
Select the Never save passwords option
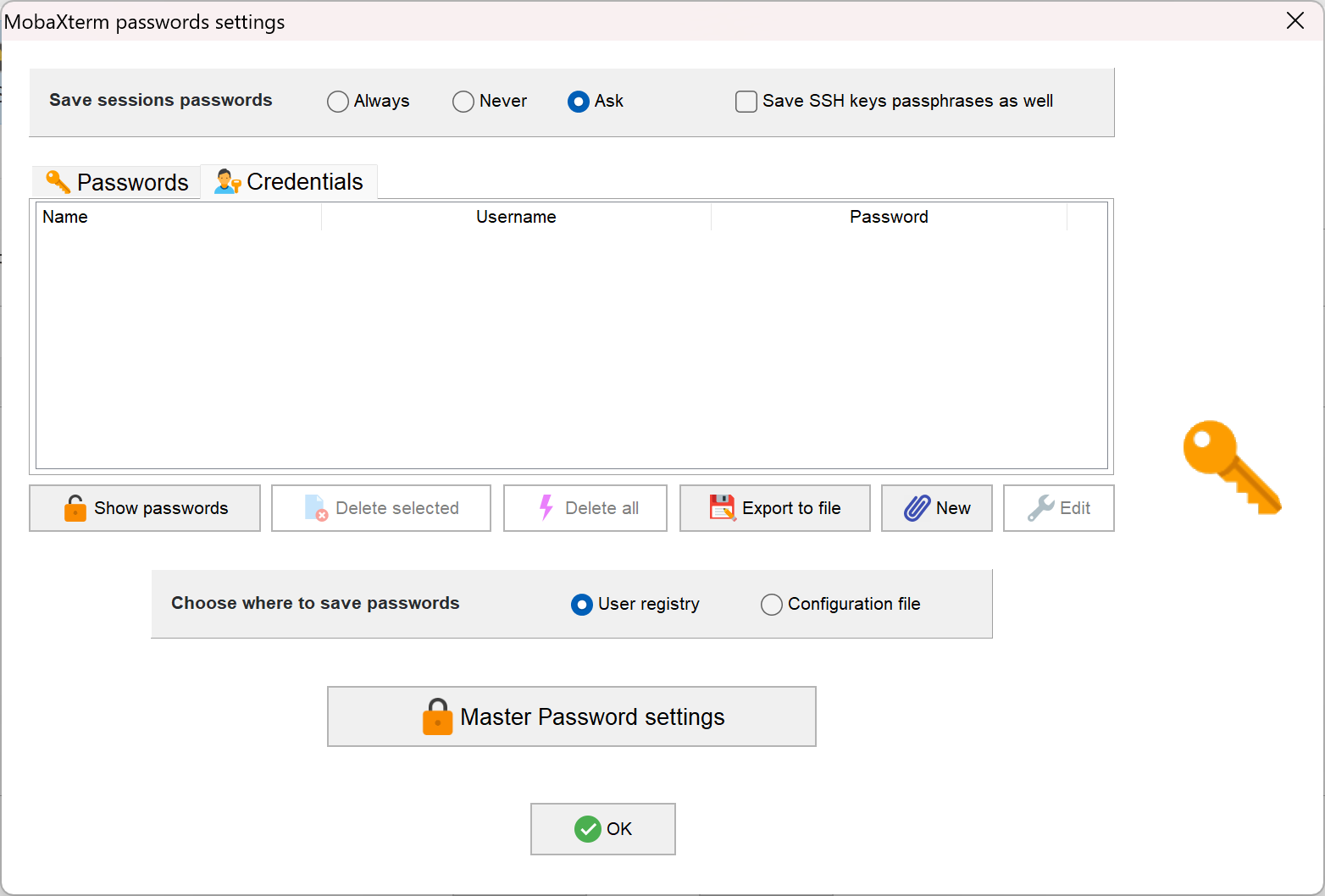[463, 102]
